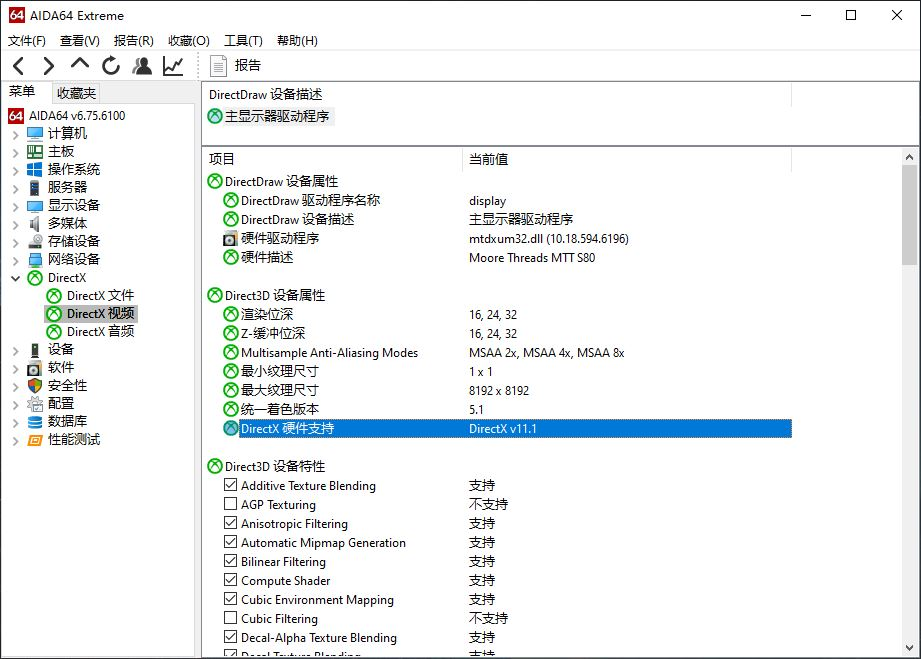Select the 主板 motherboard icon
The height and width of the screenshot is (659, 921).
click(x=35, y=152)
